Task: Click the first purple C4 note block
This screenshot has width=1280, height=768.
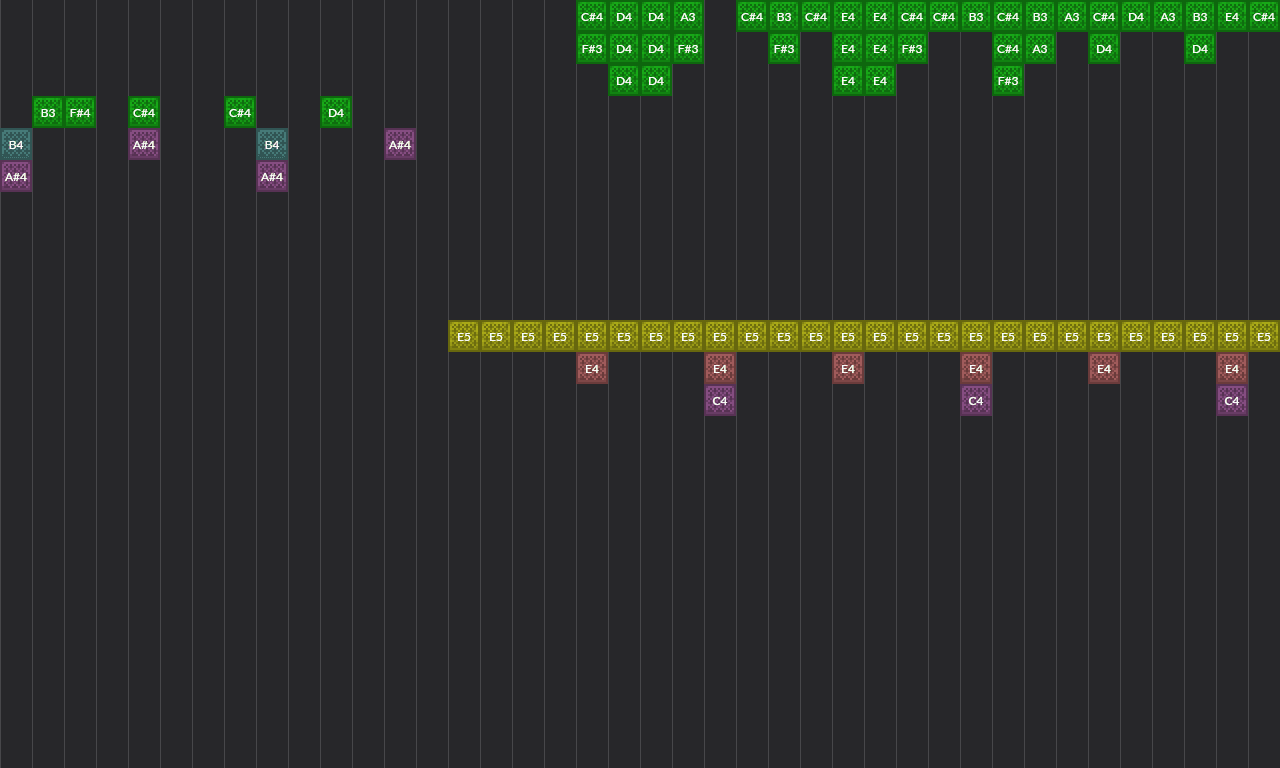Action: (720, 400)
